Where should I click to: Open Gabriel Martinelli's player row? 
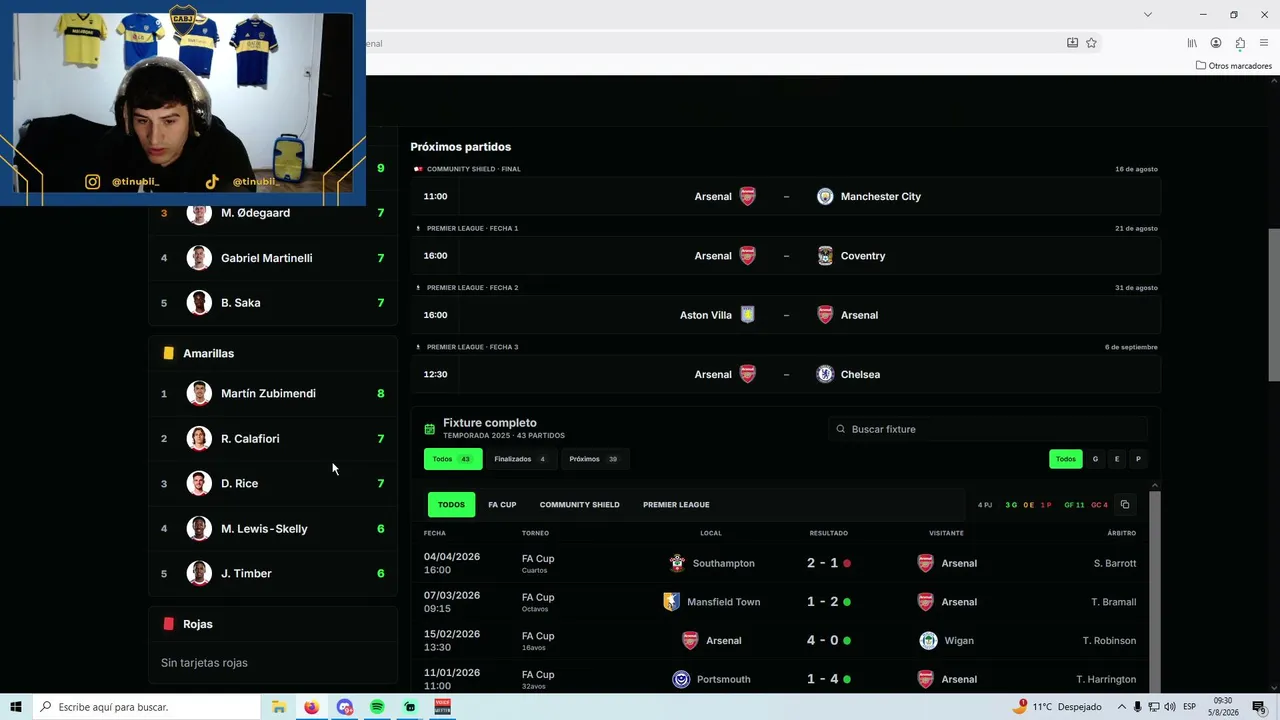(273, 258)
